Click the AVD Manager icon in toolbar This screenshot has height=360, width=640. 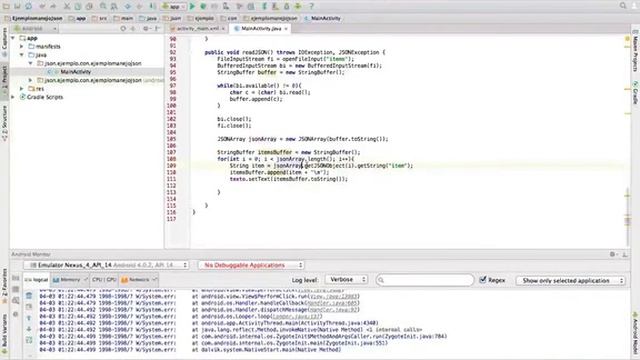click(276, 6)
